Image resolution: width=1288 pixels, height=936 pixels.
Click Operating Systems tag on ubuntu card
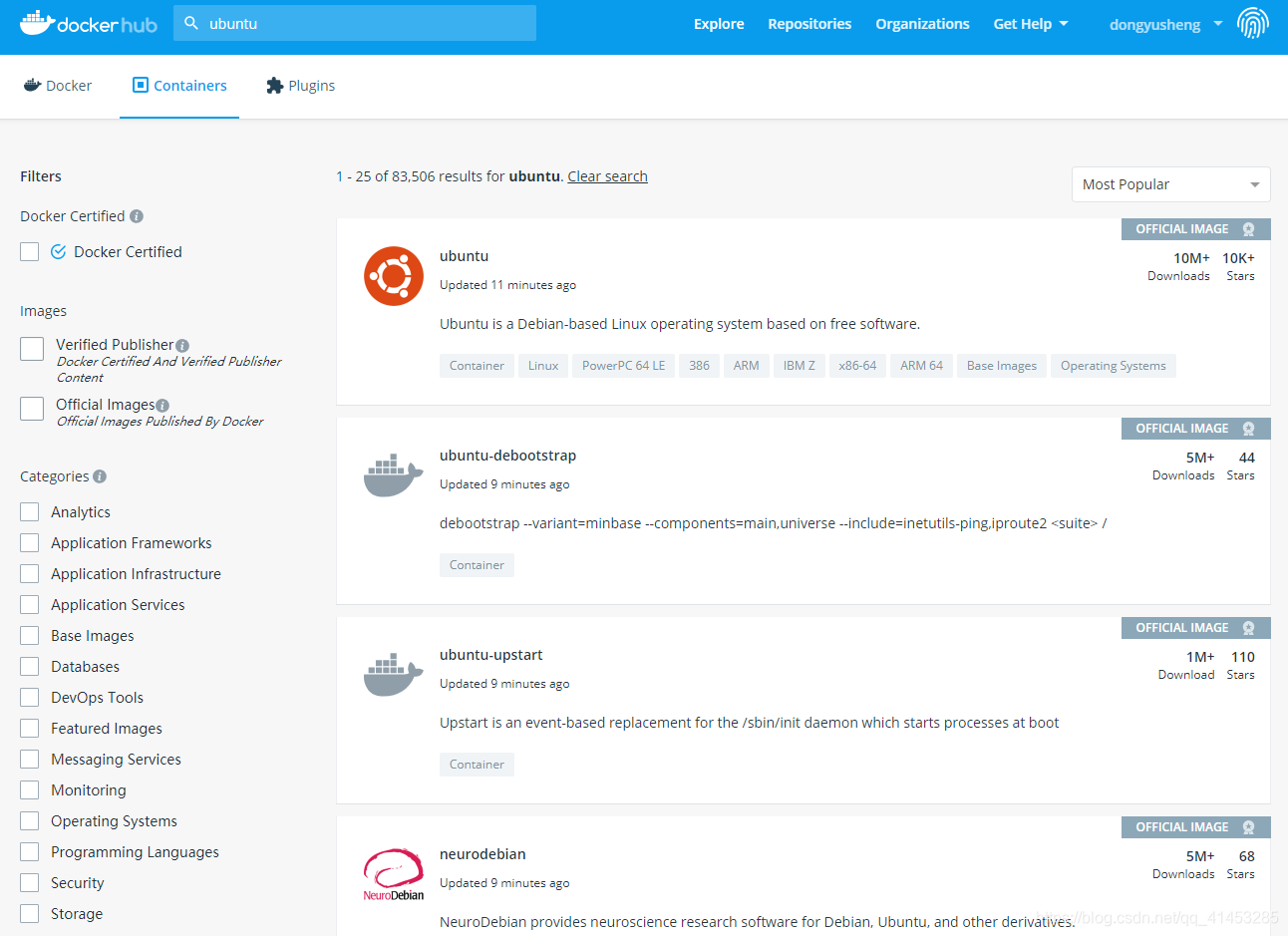(1114, 366)
